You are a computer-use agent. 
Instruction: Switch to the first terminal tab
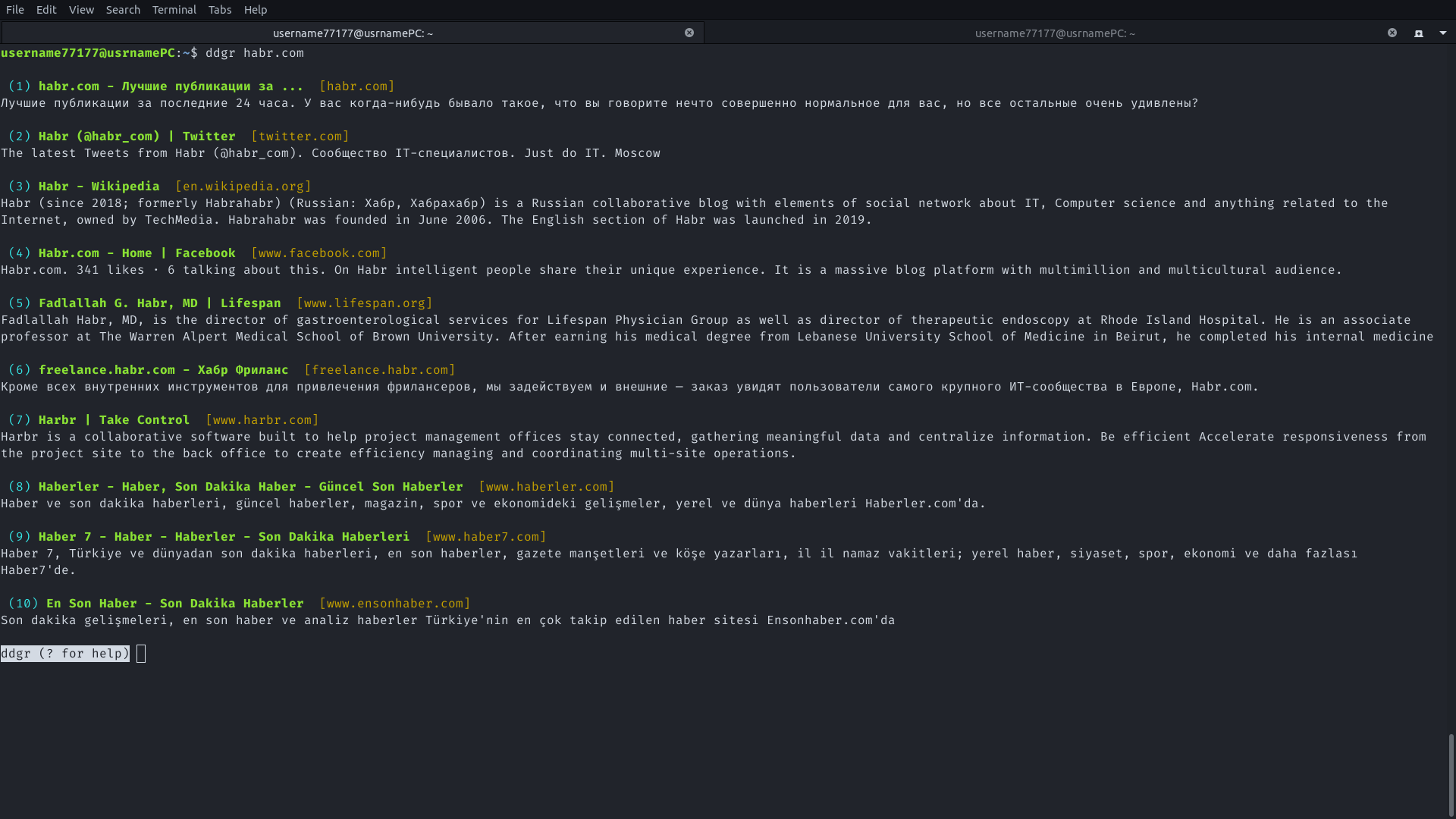(x=353, y=33)
